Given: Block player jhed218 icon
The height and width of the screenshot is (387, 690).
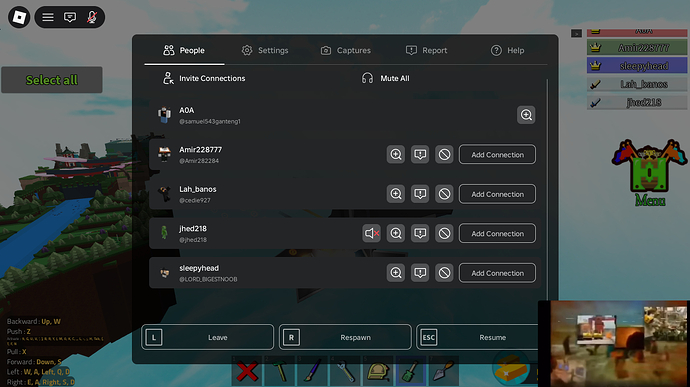Looking at the screenshot, I should point(444,233).
